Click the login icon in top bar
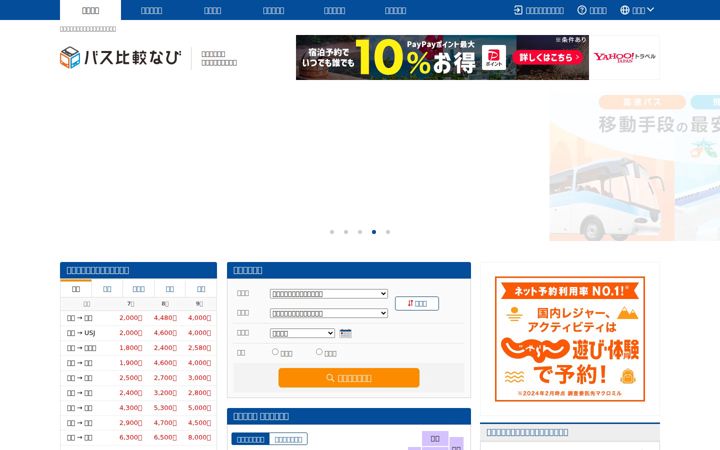 [x=518, y=10]
